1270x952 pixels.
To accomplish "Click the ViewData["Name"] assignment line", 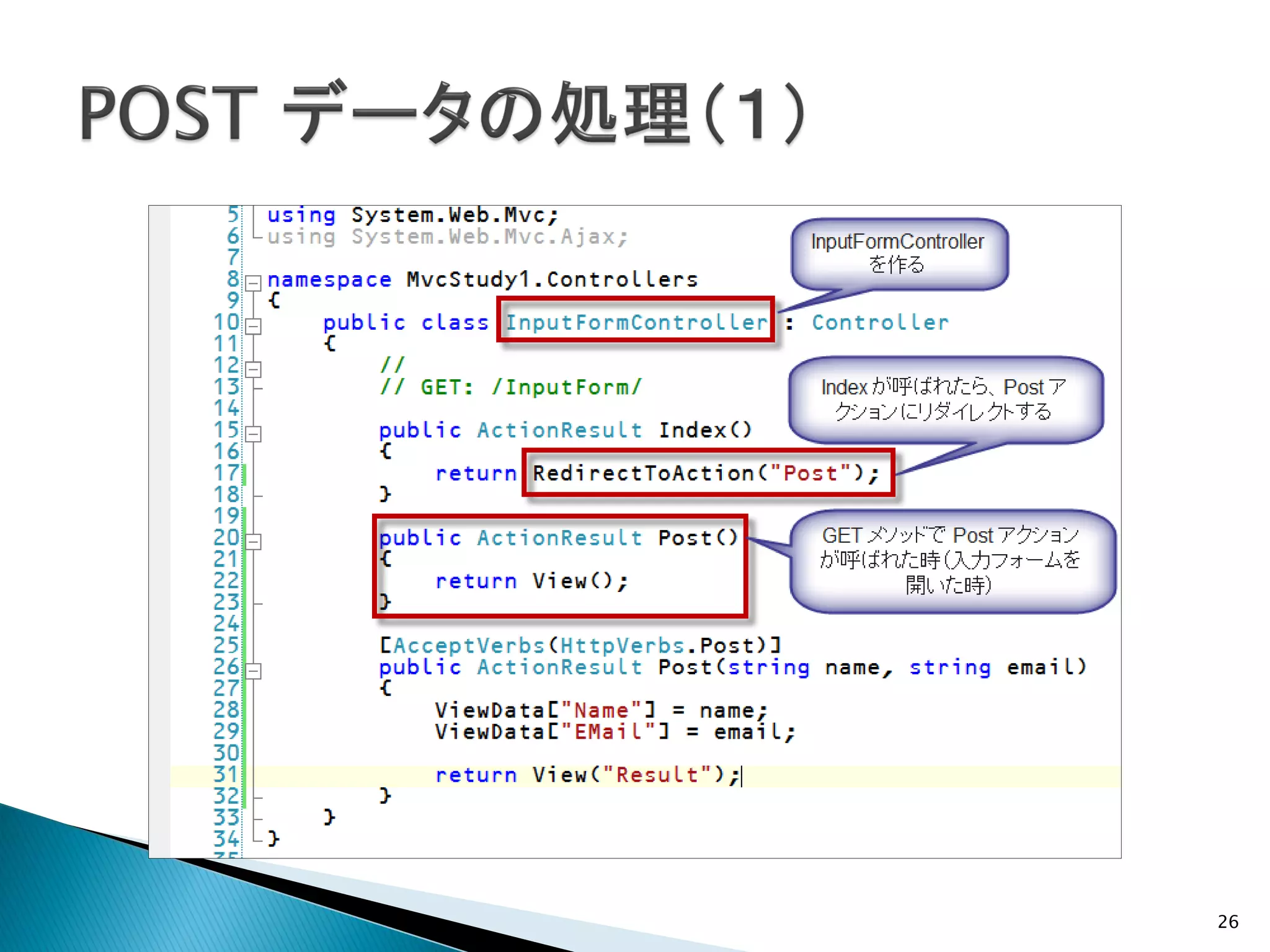I will pos(600,710).
